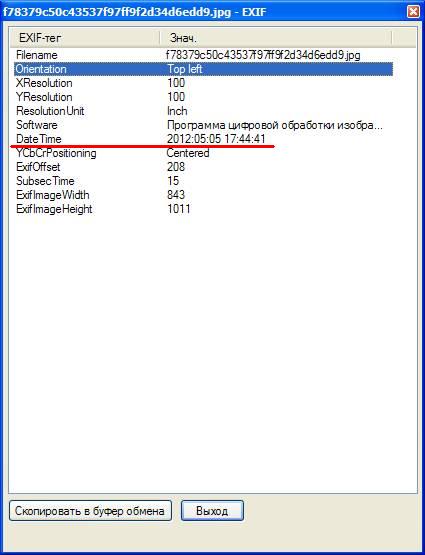Click the 'Знач.' column header

tap(276, 38)
